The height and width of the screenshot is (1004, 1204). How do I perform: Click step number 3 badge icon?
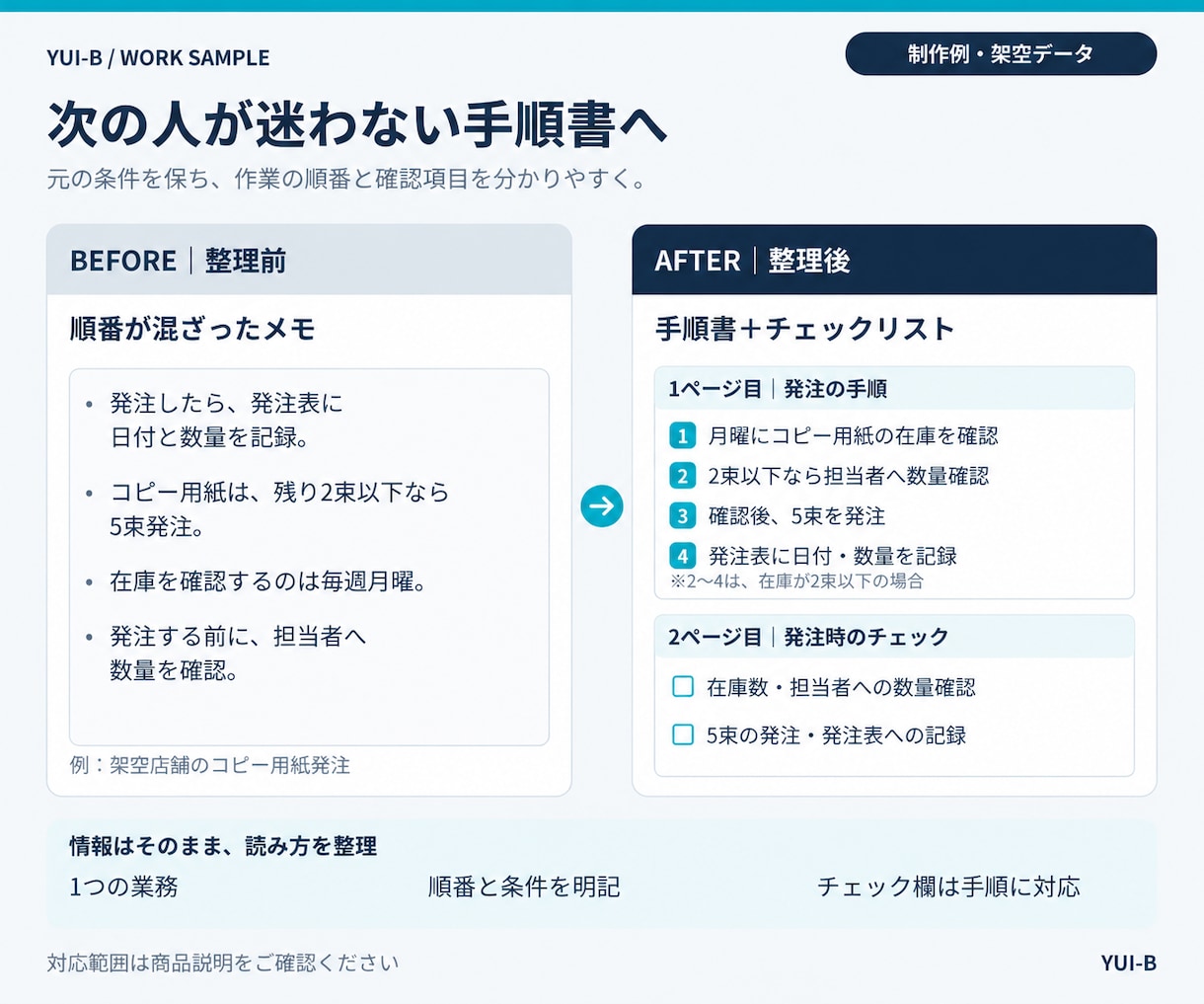click(x=682, y=516)
